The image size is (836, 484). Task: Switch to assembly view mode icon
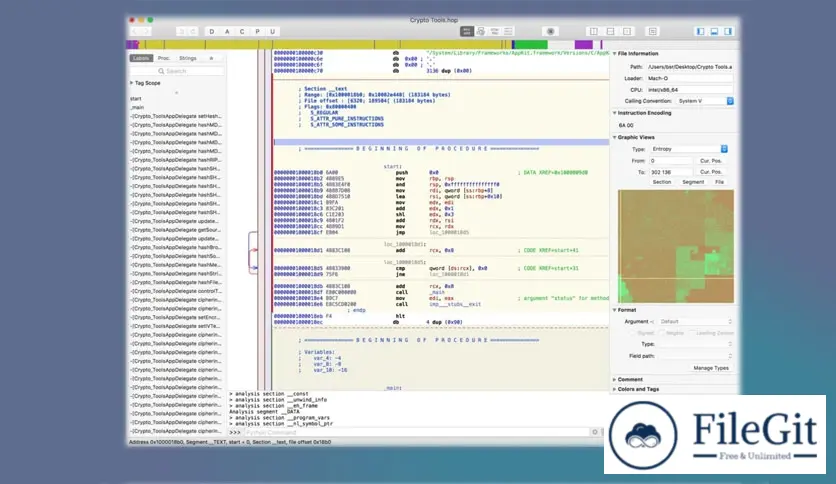467,31
